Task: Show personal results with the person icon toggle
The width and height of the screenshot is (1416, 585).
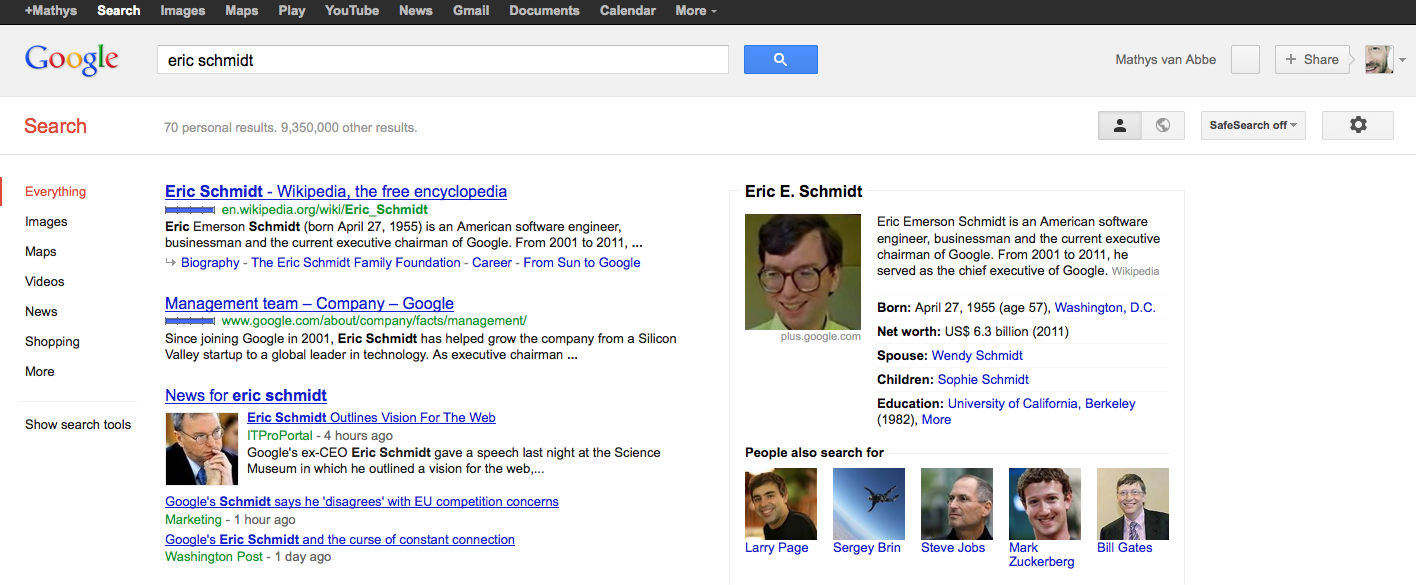Action: tap(1120, 125)
